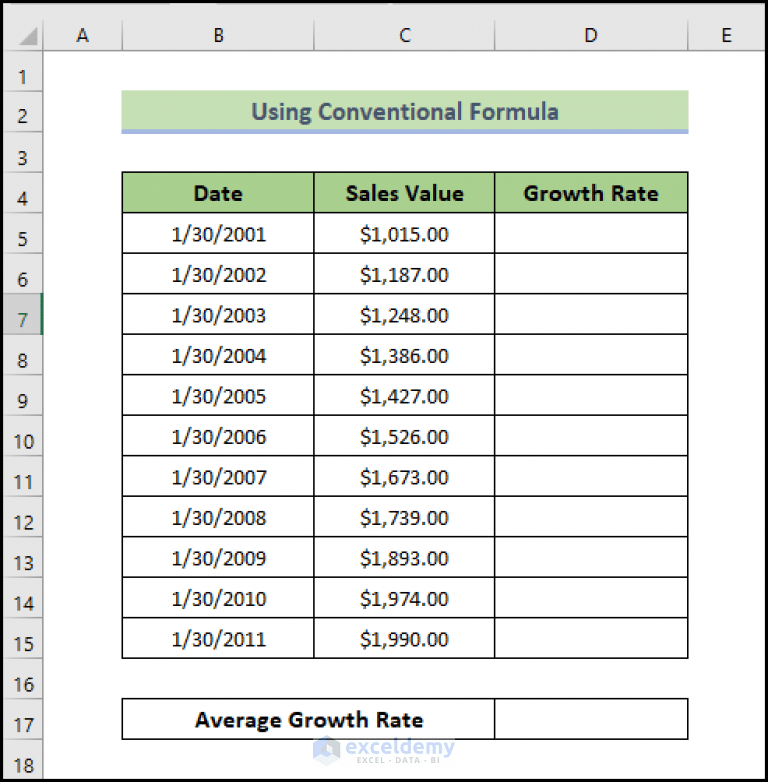The height and width of the screenshot is (782, 768).
Task: Select the cell containing 1/30/2004
Action: tap(218, 355)
